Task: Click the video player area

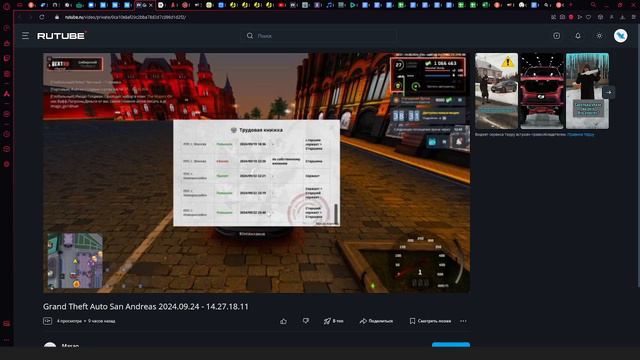Action: [256, 173]
